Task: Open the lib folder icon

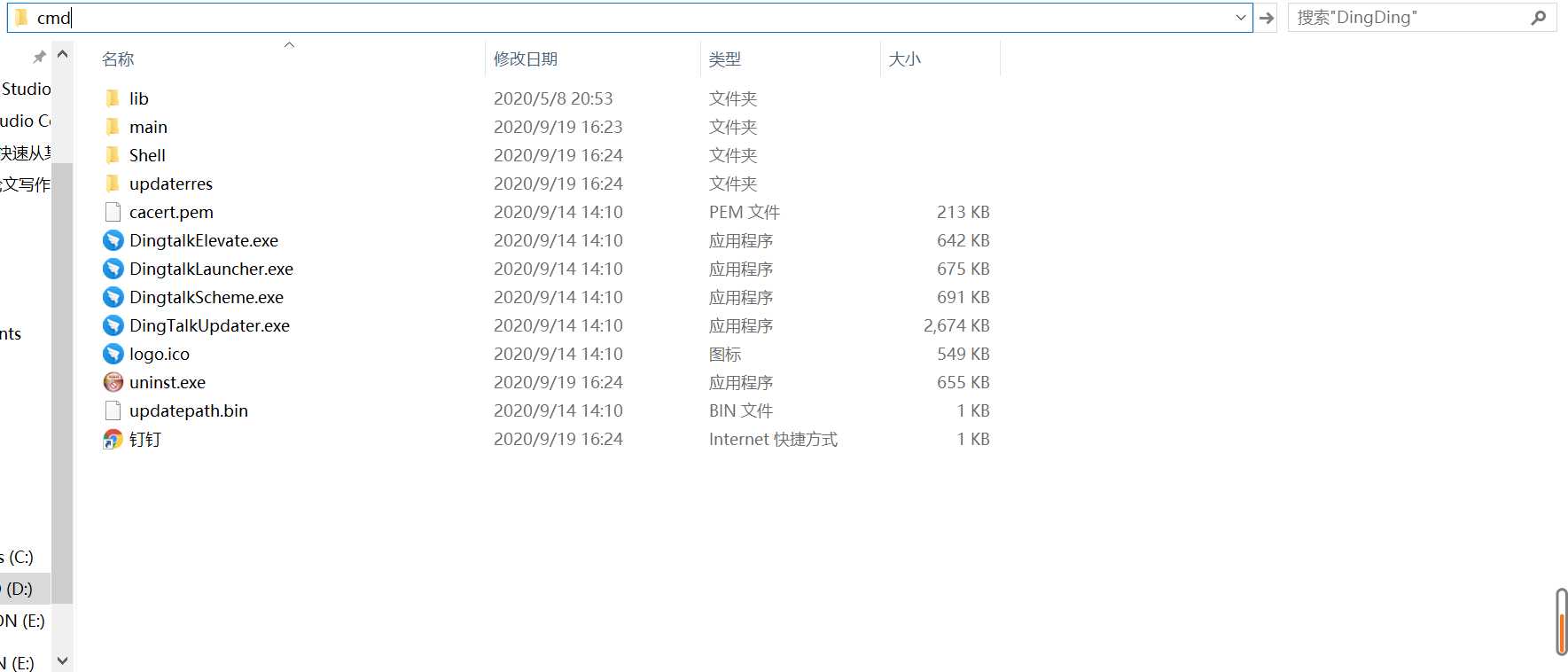Action: (113, 98)
